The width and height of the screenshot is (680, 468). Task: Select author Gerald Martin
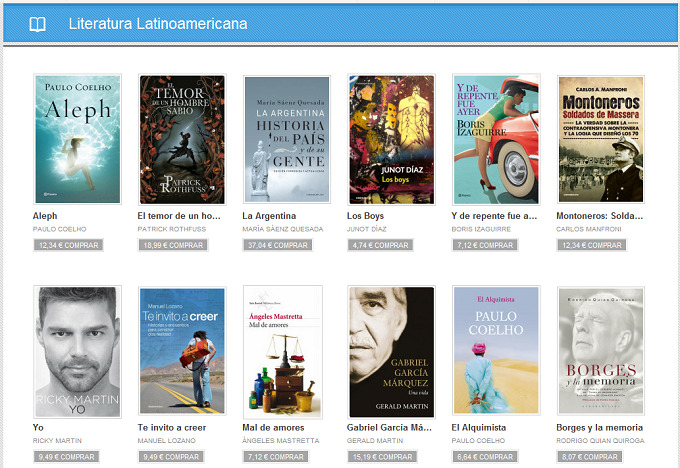click(x=375, y=441)
